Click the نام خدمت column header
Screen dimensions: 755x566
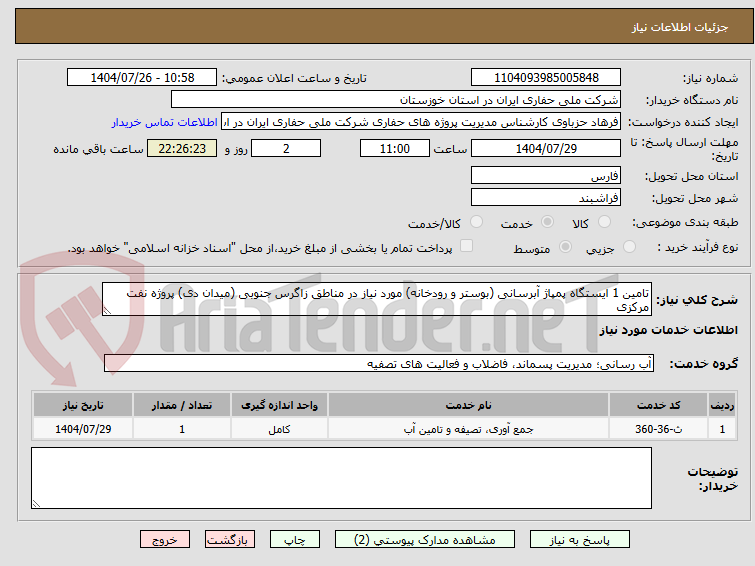pyautogui.click(x=469, y=405)
